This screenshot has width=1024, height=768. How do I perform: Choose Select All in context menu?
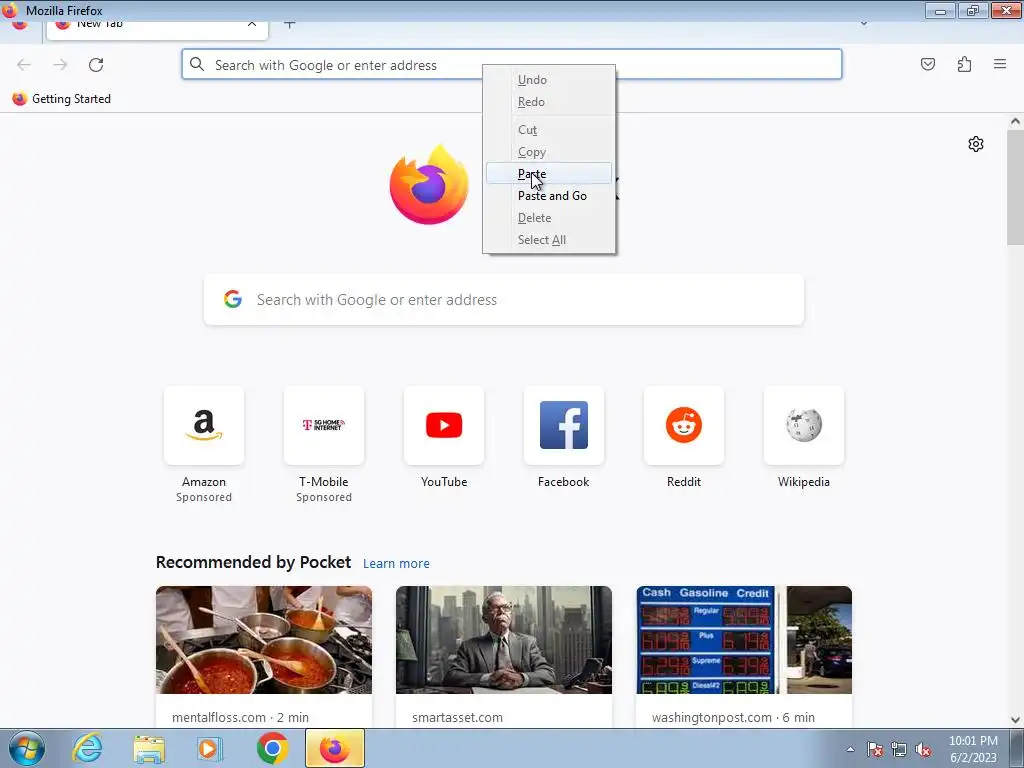pyautogui.click(x=549, y=240)
